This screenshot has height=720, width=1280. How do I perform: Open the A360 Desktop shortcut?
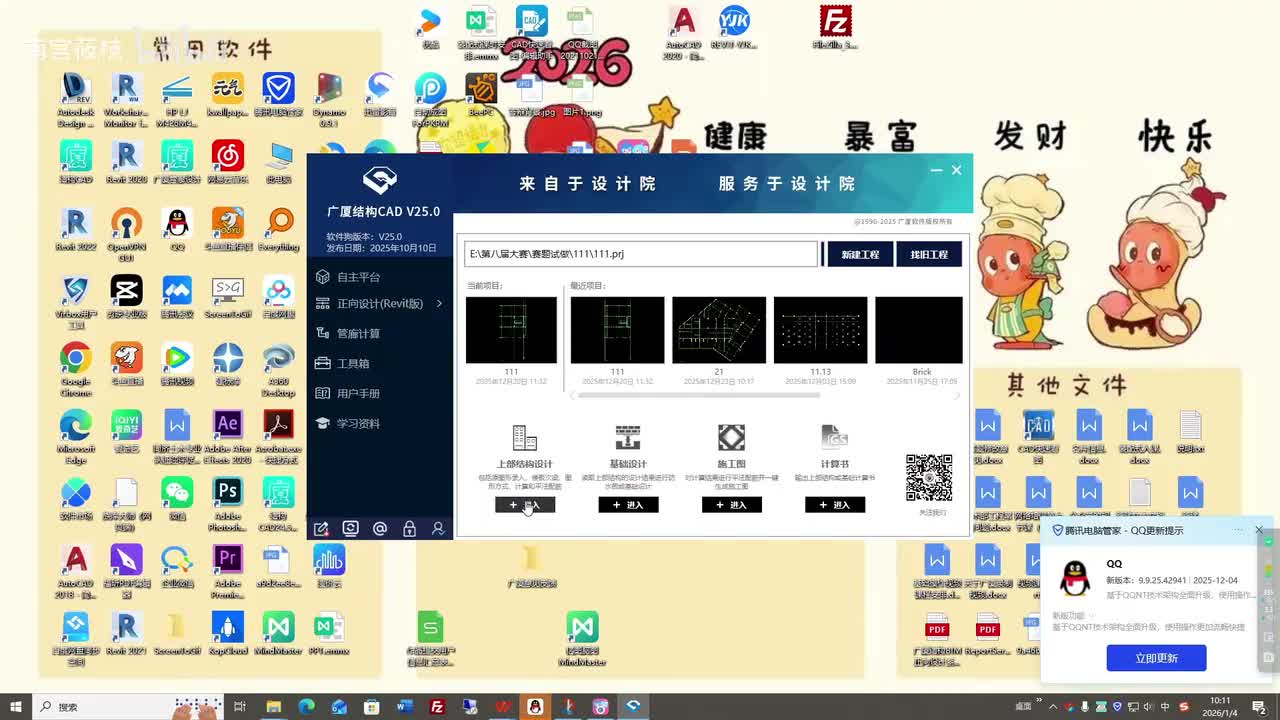point(279,369)
